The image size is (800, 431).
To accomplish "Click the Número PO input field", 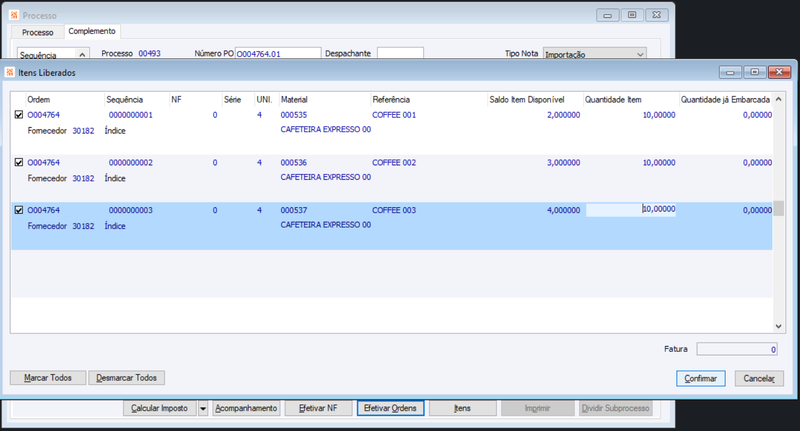I will 278,53.
